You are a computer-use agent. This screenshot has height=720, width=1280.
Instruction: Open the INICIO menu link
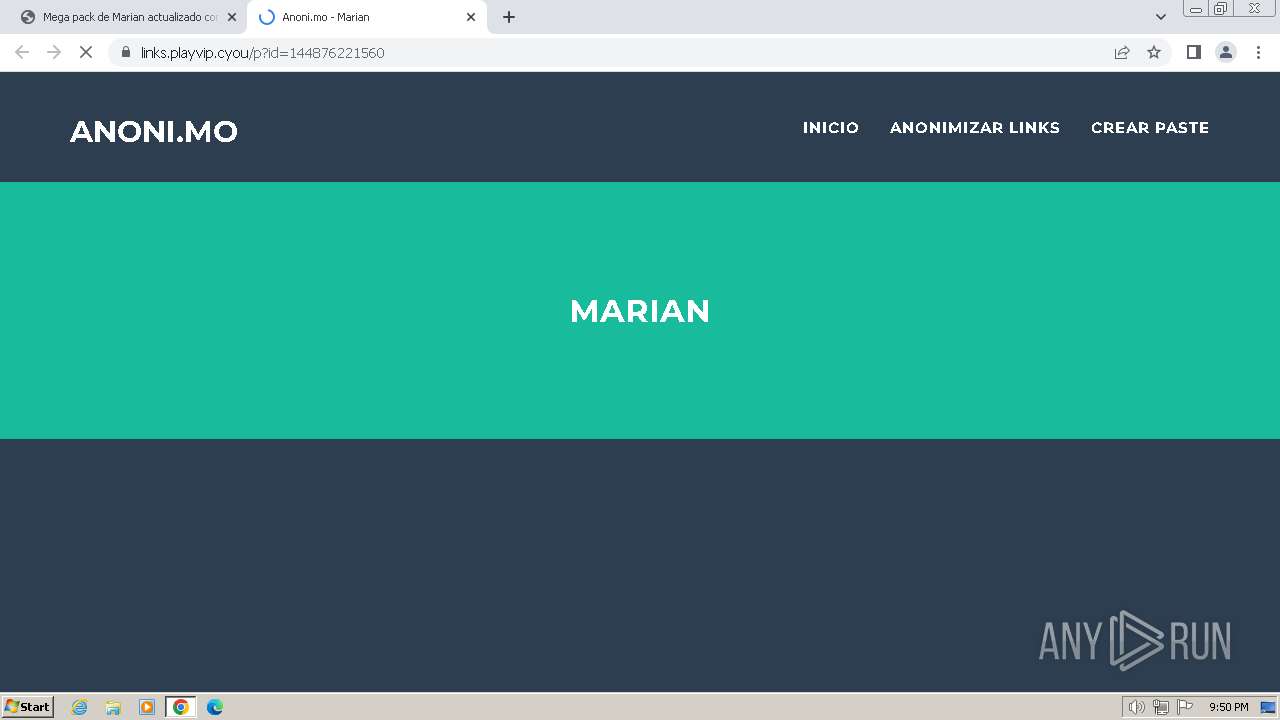click(831, 127)
